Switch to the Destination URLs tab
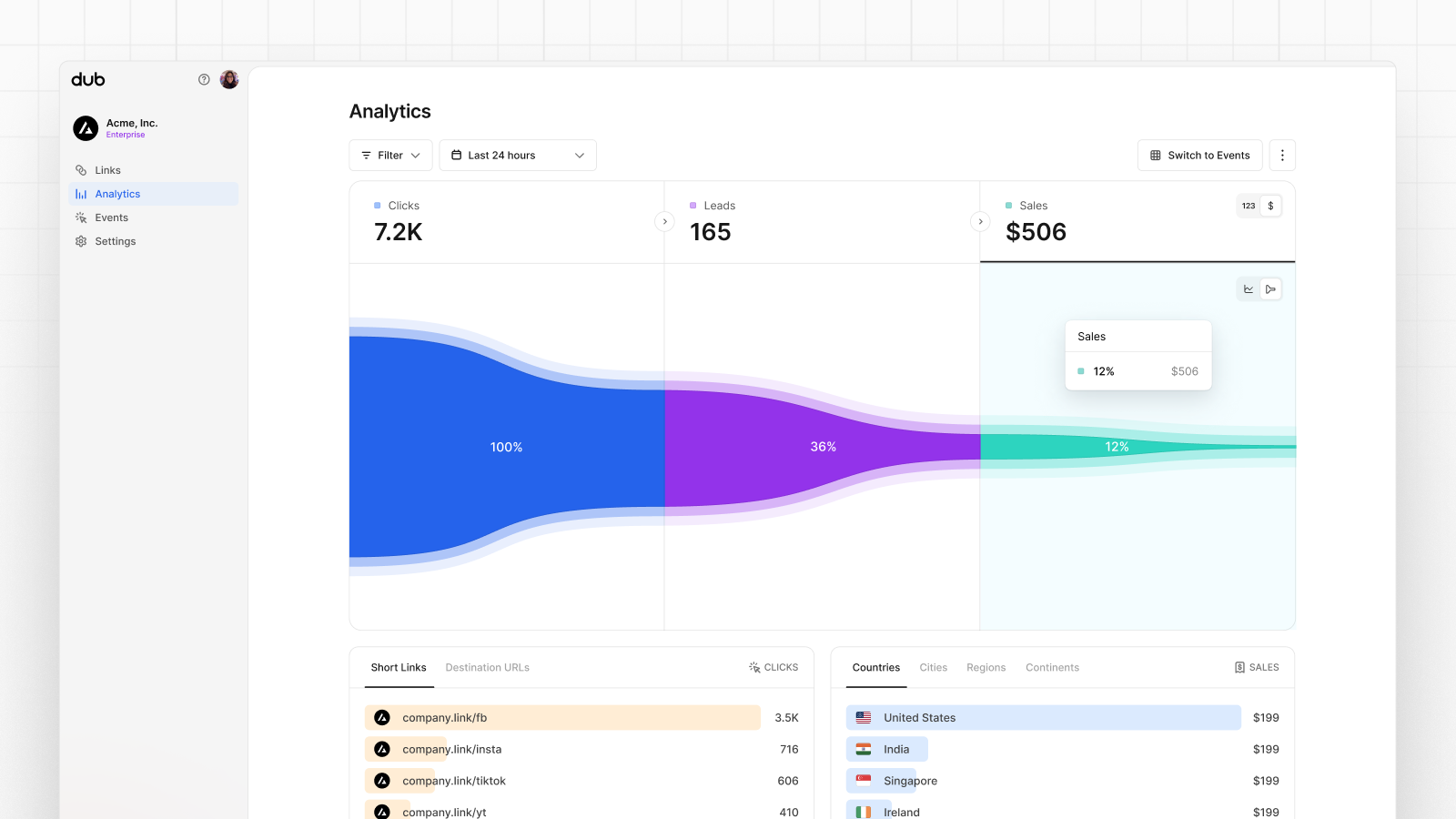Image resolution: width=1456 pixels, height=819 pixels. tap(487, 667)
